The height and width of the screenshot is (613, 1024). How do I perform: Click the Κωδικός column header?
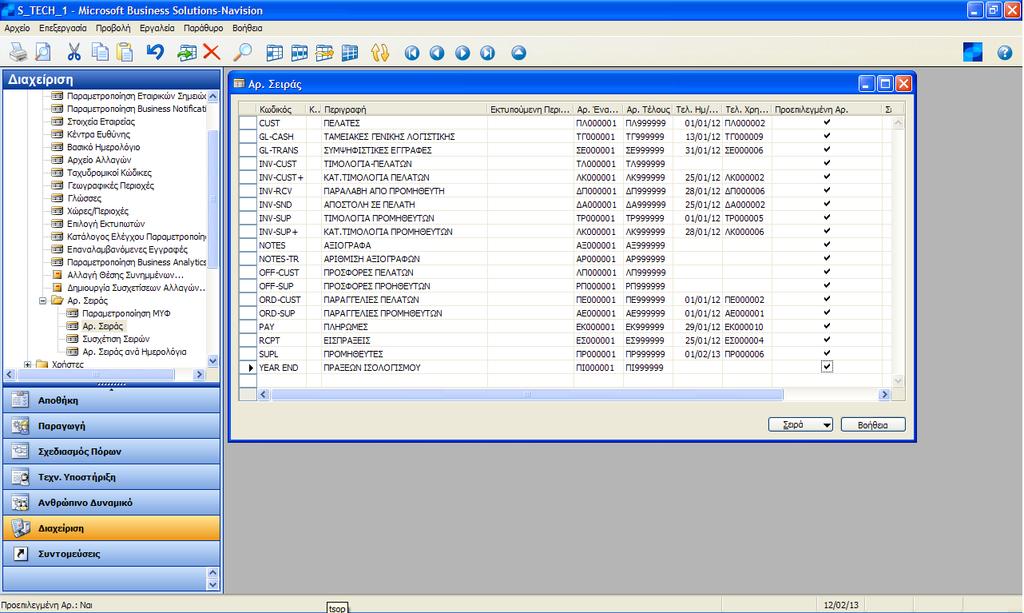coord(281,109)
